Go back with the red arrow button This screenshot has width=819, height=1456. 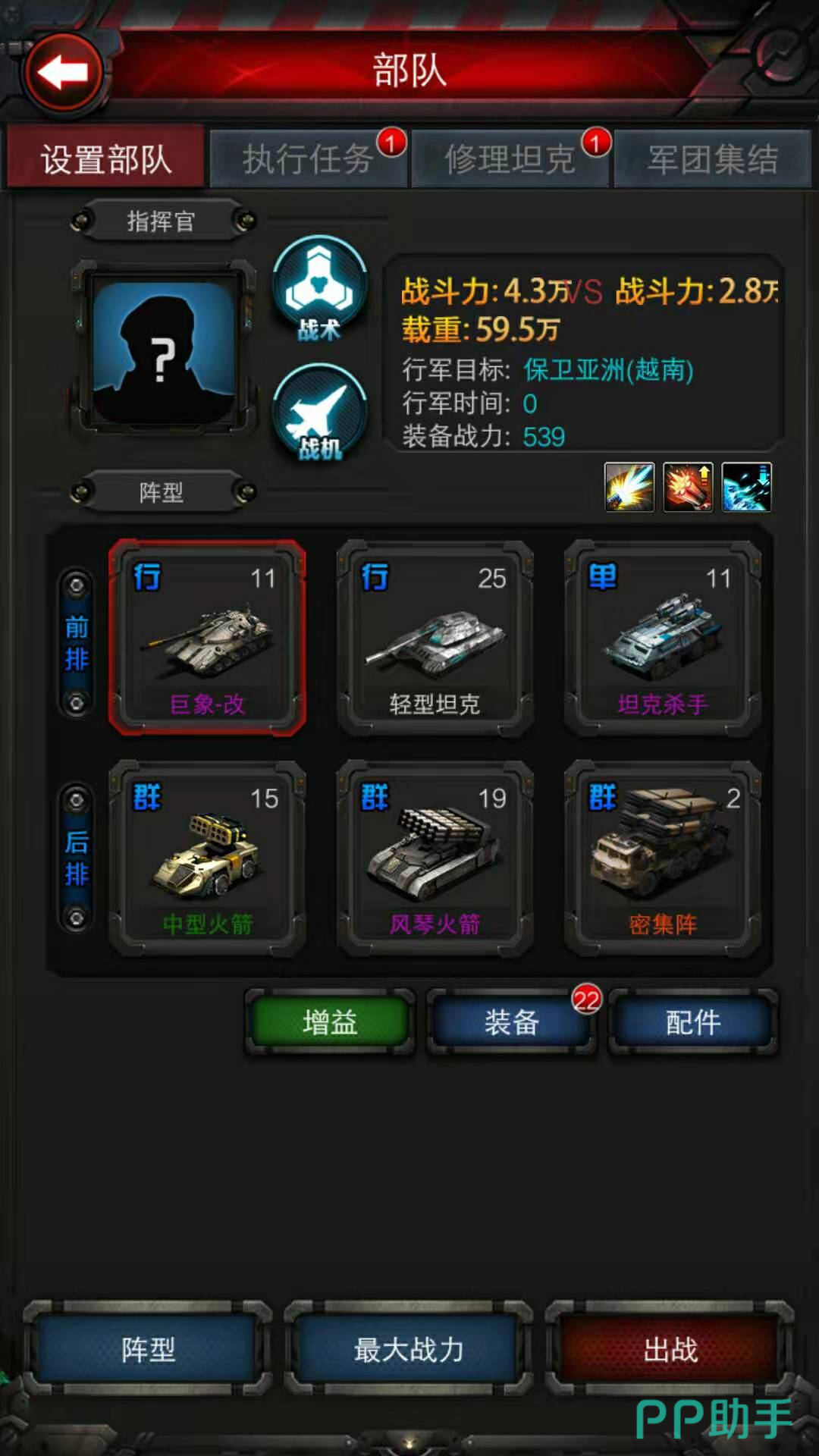(64, 74)
